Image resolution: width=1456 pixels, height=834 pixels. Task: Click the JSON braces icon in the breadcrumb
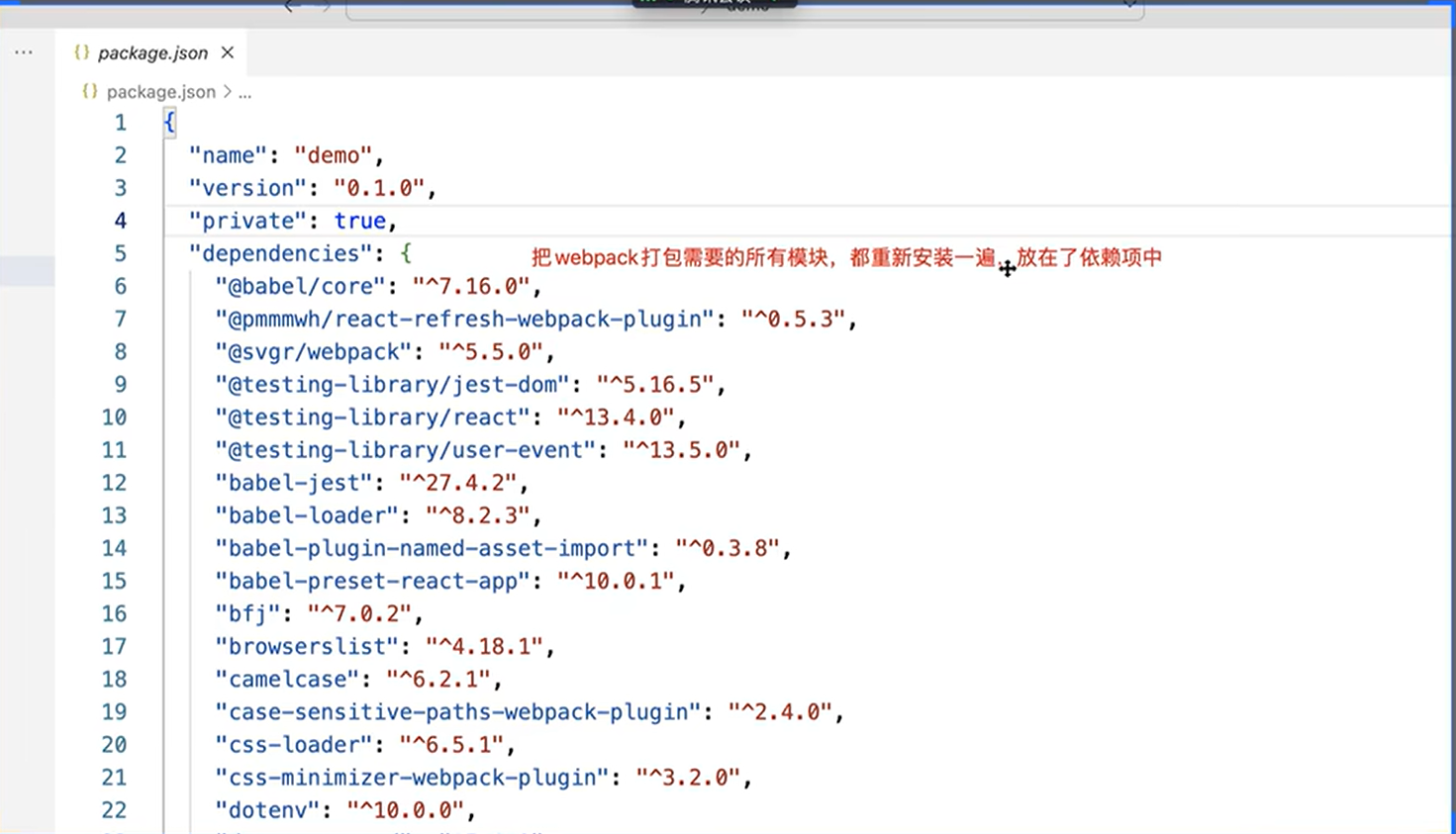[90, 92]
